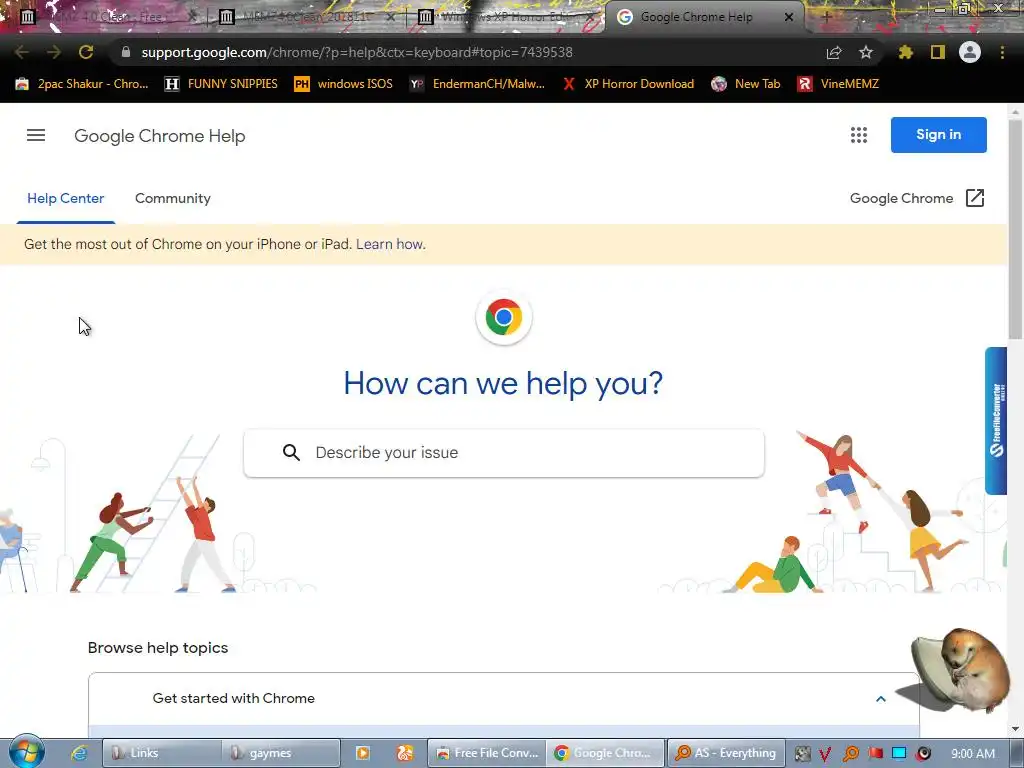Open the Windows Start menu
The width and height of the screenshot is (1024, 768).
pyautogui.click(x=26, y=752)
